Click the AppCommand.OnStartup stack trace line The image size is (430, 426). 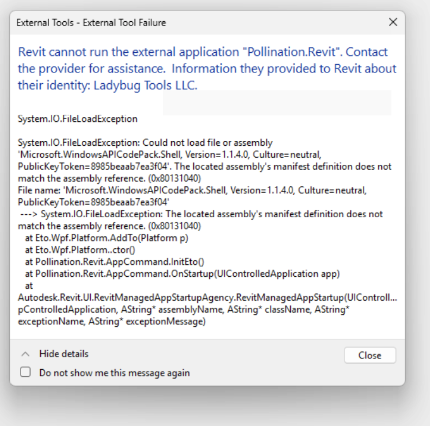pyautogui.click(x=182, y=274)
